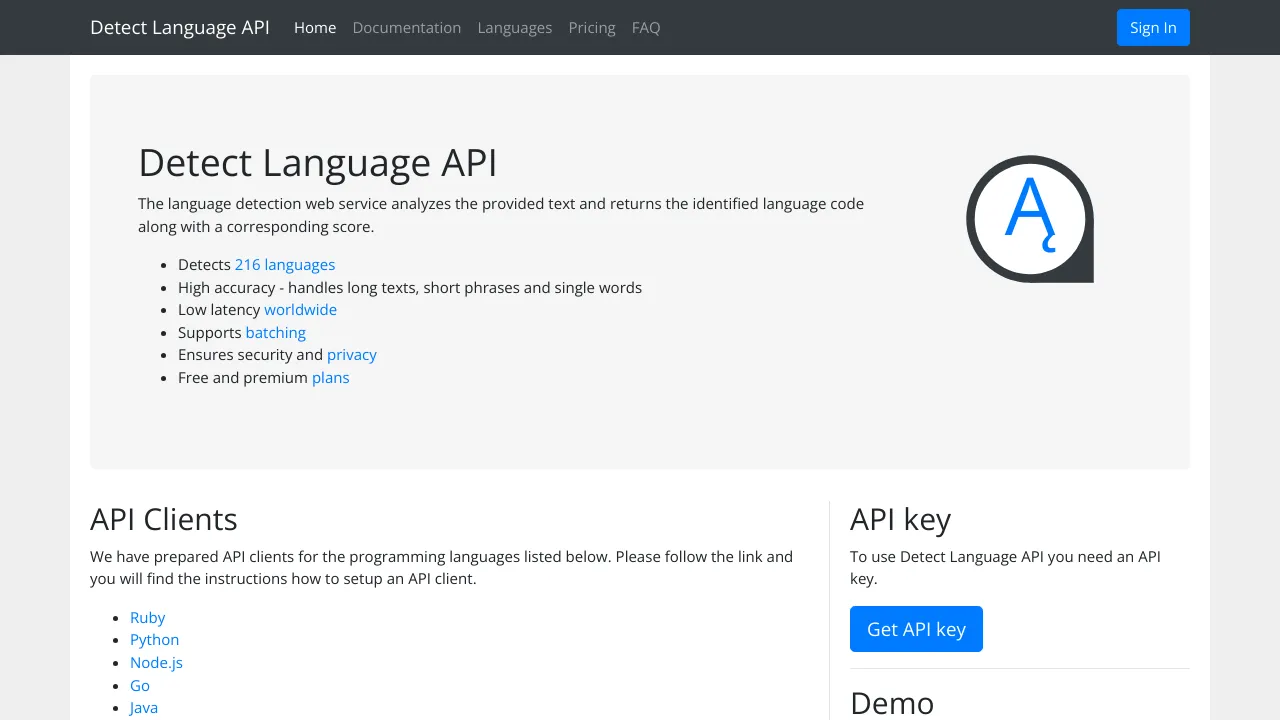
Task: Open the Python API client link
Action: click(x=155, y=640)
